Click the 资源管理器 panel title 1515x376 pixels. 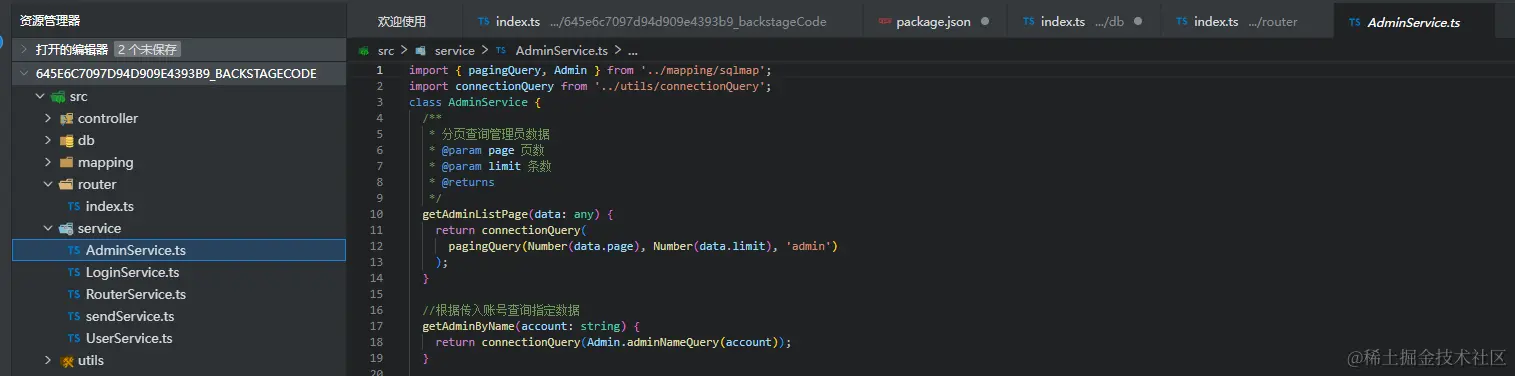[50, 20]
